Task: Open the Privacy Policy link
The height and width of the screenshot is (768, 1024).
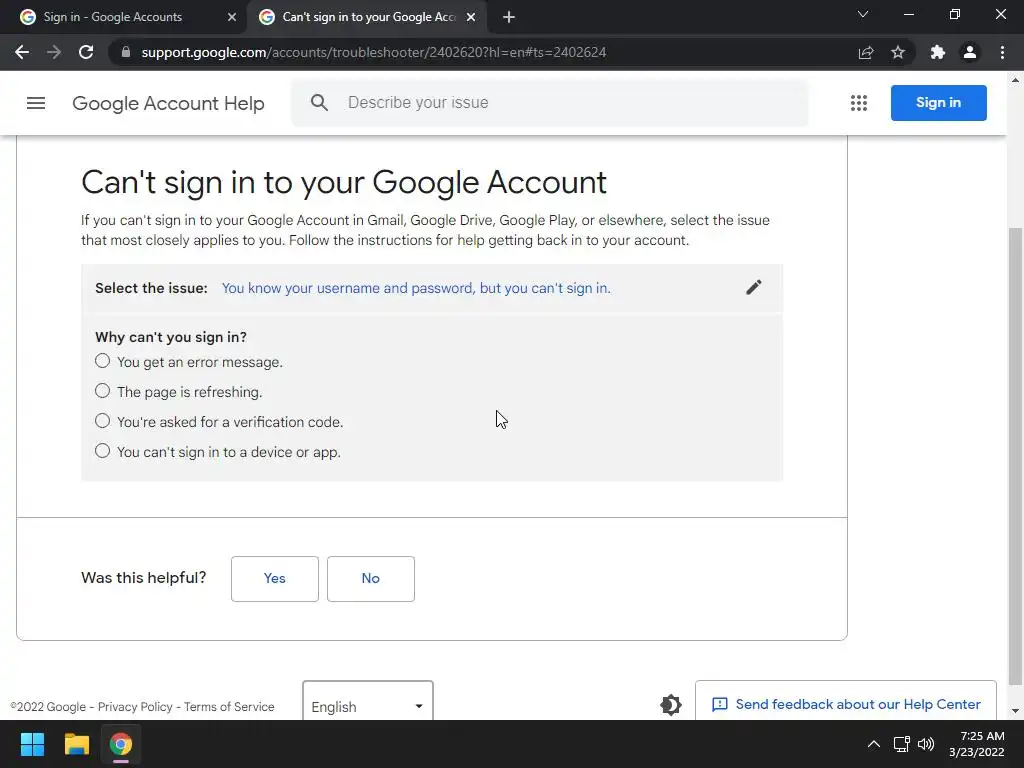Action: 135,707
